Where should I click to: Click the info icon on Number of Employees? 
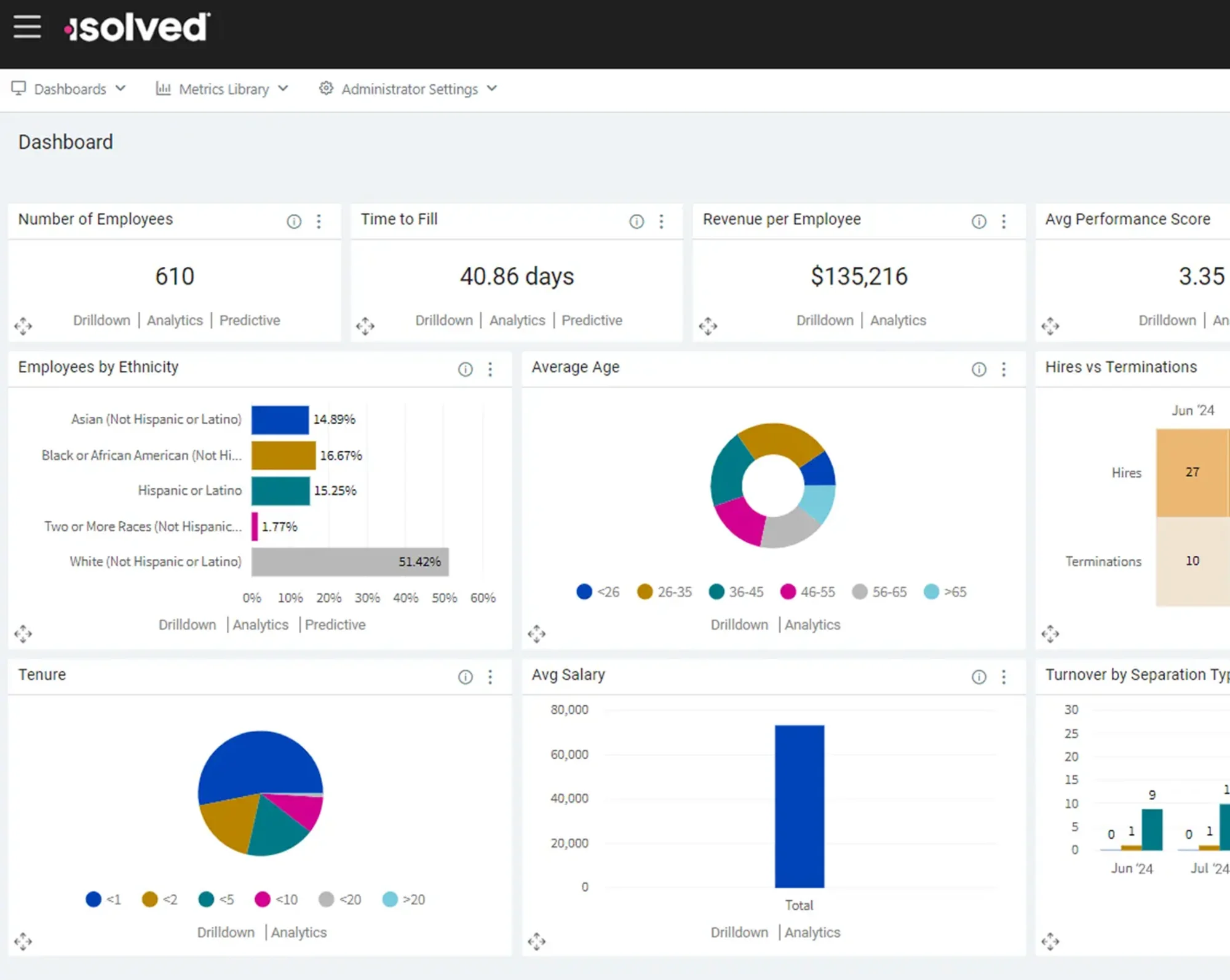click(x=294, y=221)
